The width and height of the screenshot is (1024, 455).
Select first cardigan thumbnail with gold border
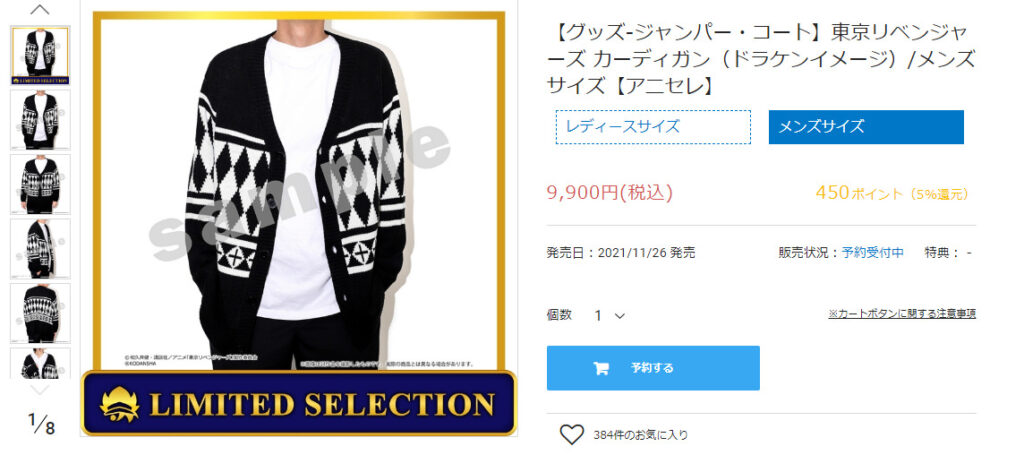point(40,55)
